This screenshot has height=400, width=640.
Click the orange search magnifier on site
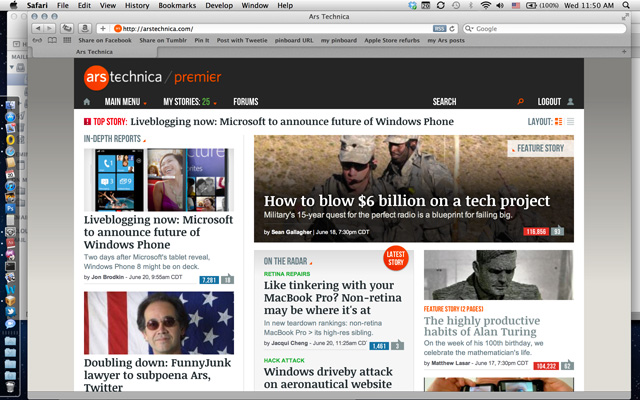pyautogui.click(x=520, y=102)
